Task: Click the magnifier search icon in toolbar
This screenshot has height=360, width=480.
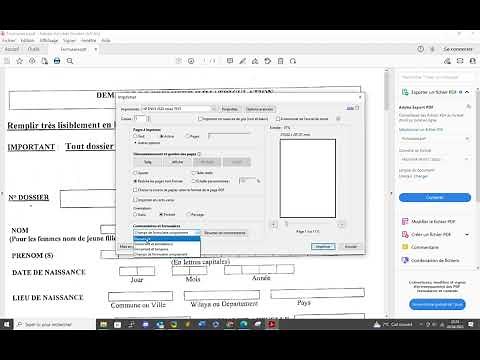Action: pos(70,61)
